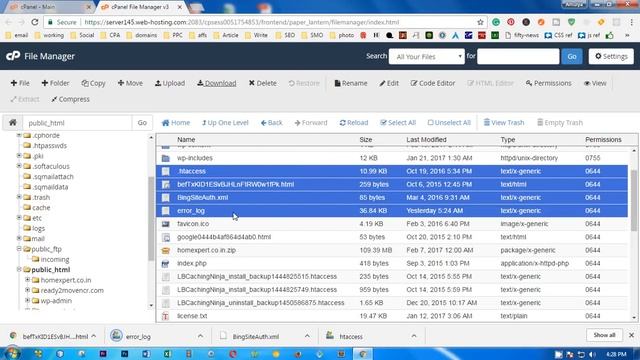Reload the file listing

(x=353, y=123)
